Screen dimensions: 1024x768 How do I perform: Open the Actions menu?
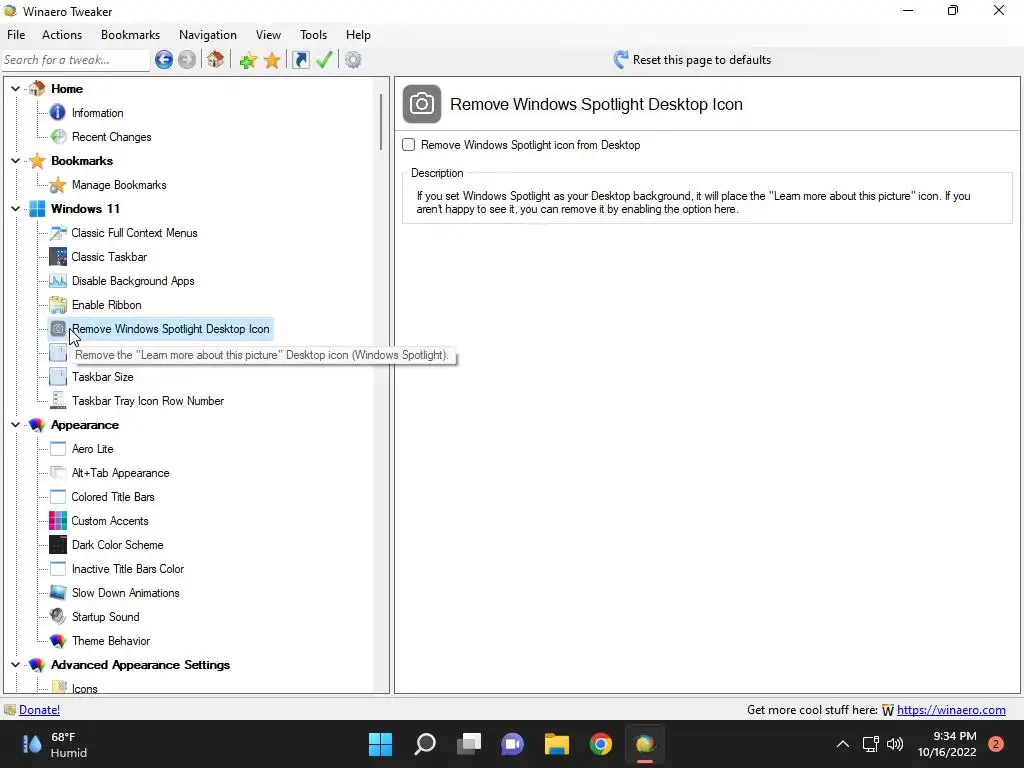tap(62, 35)
